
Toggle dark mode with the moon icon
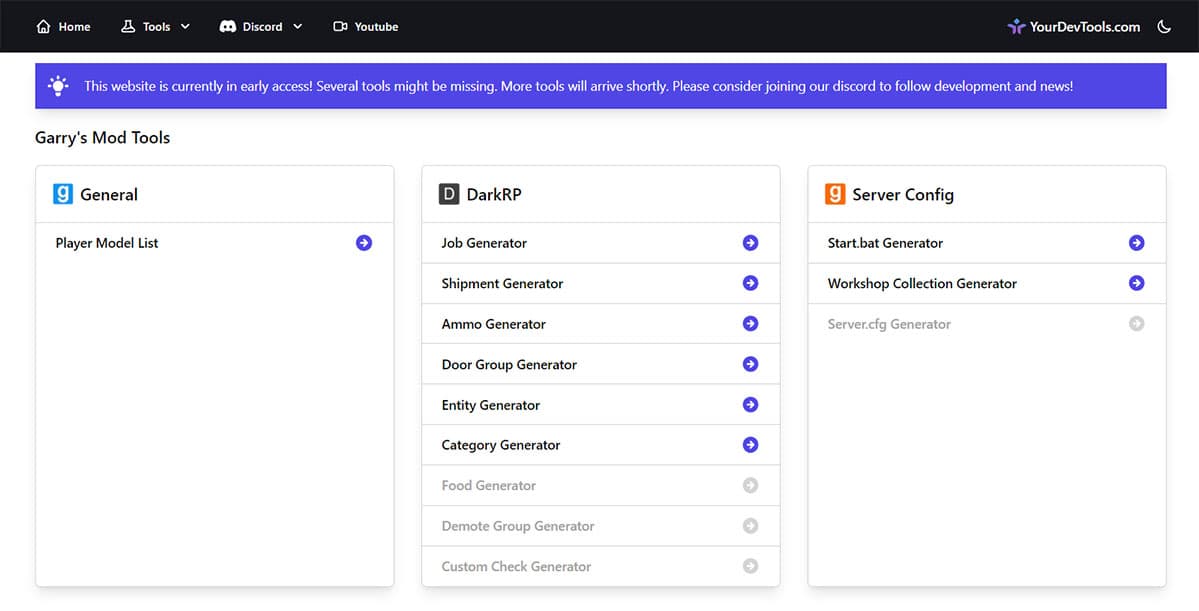pyautogui.click(x=1164, y=26)
